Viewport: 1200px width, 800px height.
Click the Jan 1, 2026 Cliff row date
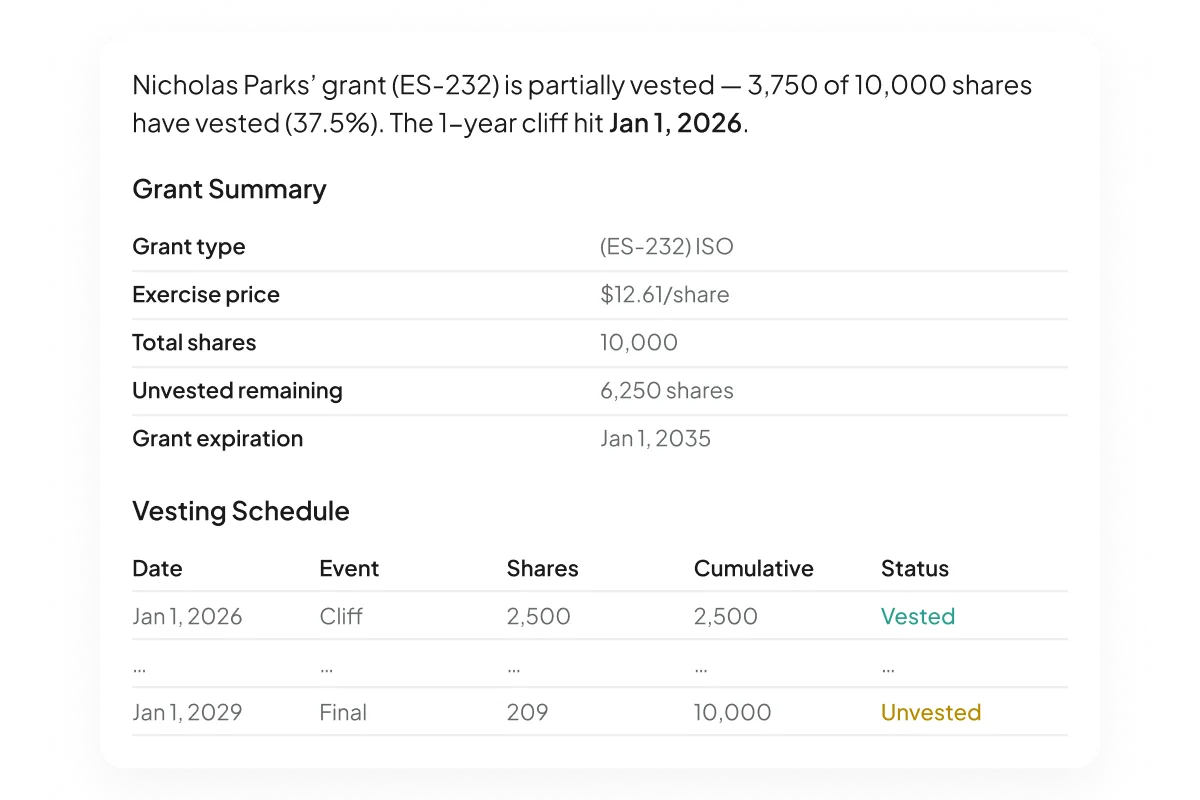pos(187,616)
